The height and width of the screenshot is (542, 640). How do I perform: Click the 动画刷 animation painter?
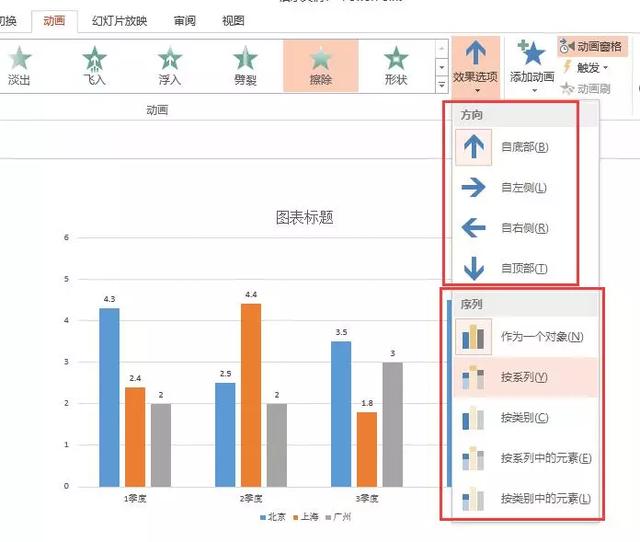coord(586,88)
